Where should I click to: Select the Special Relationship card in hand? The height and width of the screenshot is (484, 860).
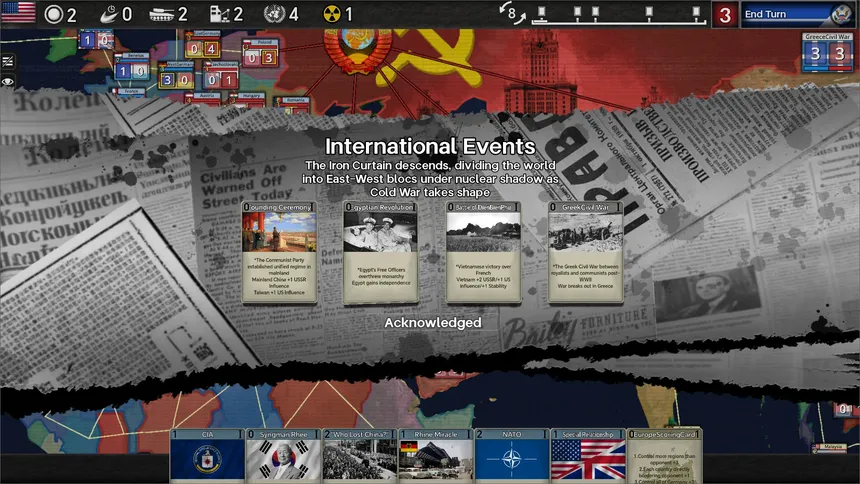(x=588, y=455)
